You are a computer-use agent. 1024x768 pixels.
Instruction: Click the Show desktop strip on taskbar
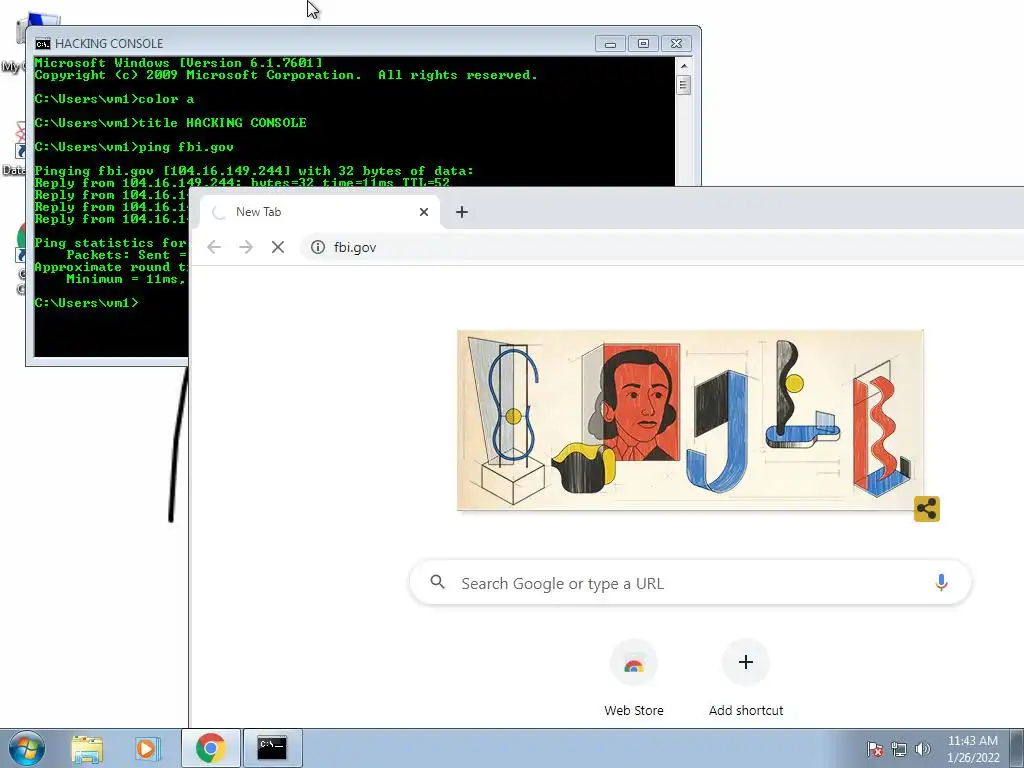point(1017,748)
